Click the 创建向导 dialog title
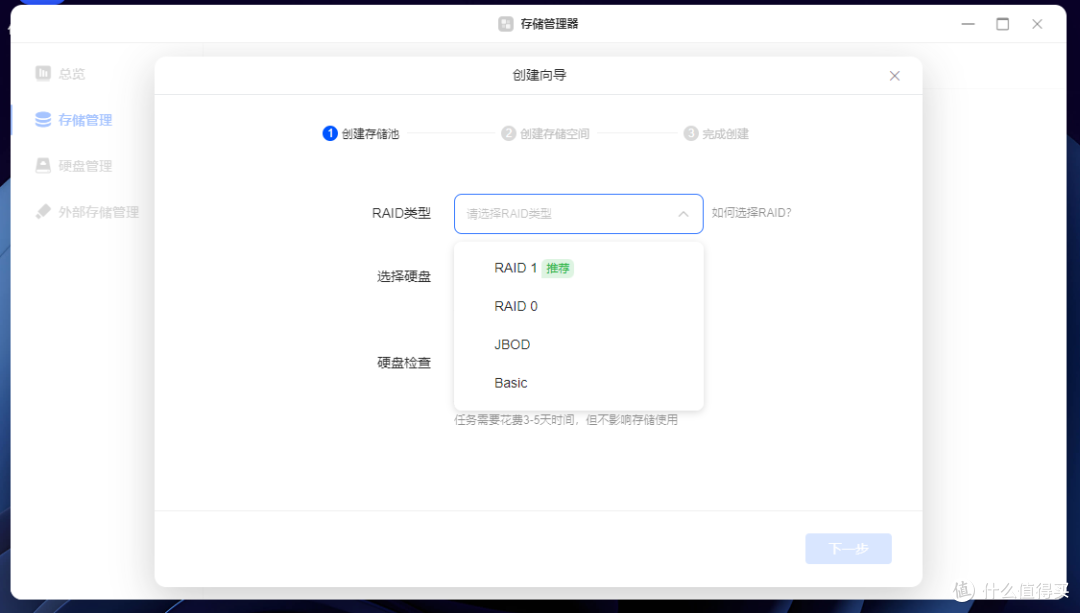 tap(539, 75)
